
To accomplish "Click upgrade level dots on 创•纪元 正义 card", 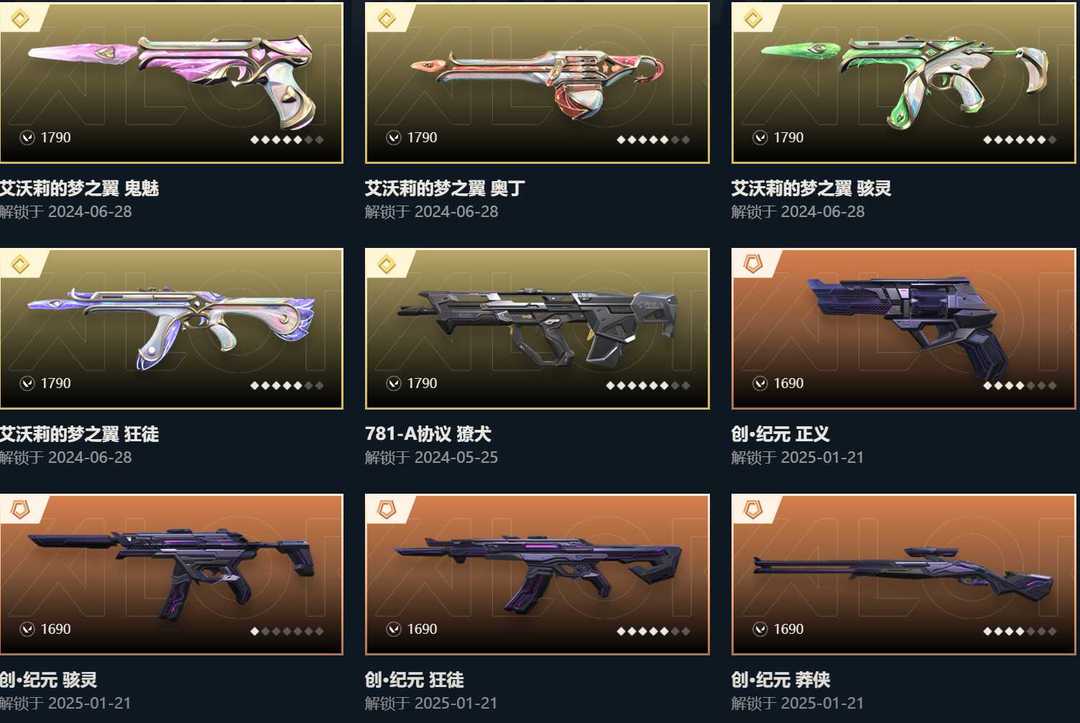I will pyautogui.click(x=1019, y=386).
